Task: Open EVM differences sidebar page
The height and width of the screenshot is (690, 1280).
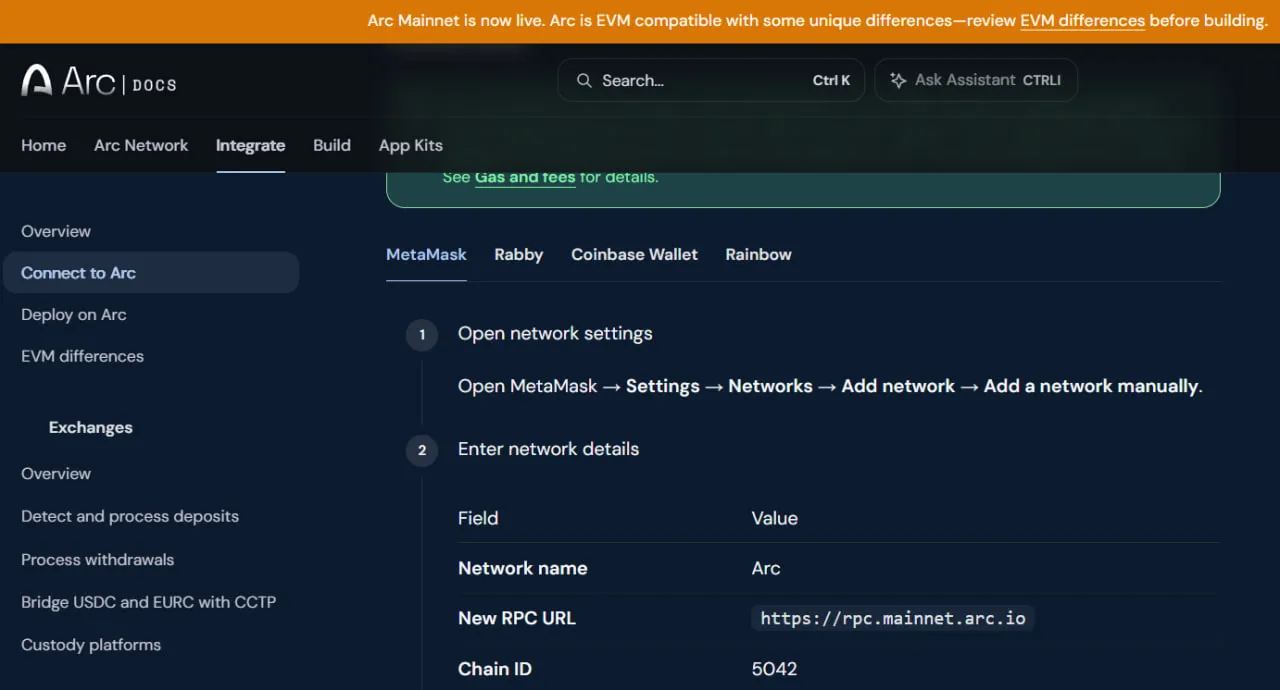Action: (x=82, y=356)
